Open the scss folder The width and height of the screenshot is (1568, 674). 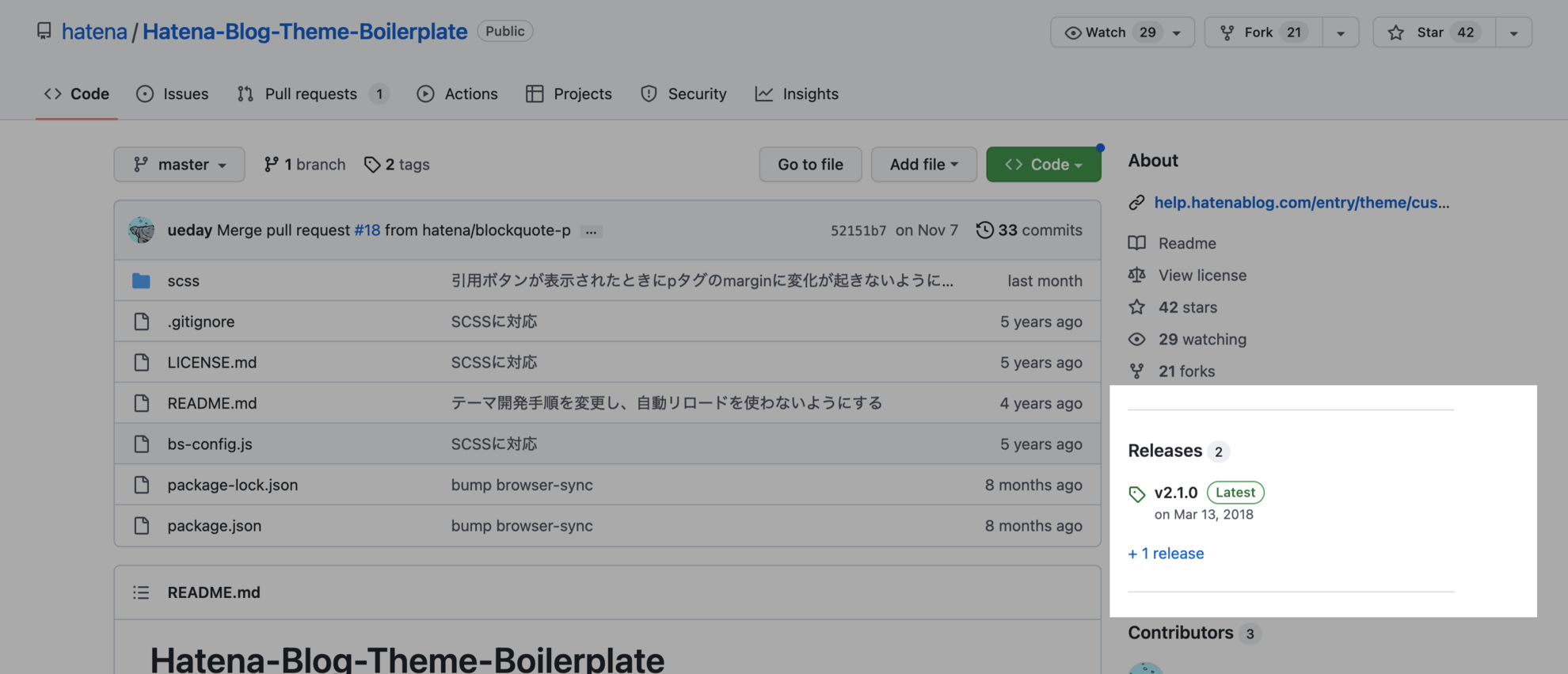(183, 280)
